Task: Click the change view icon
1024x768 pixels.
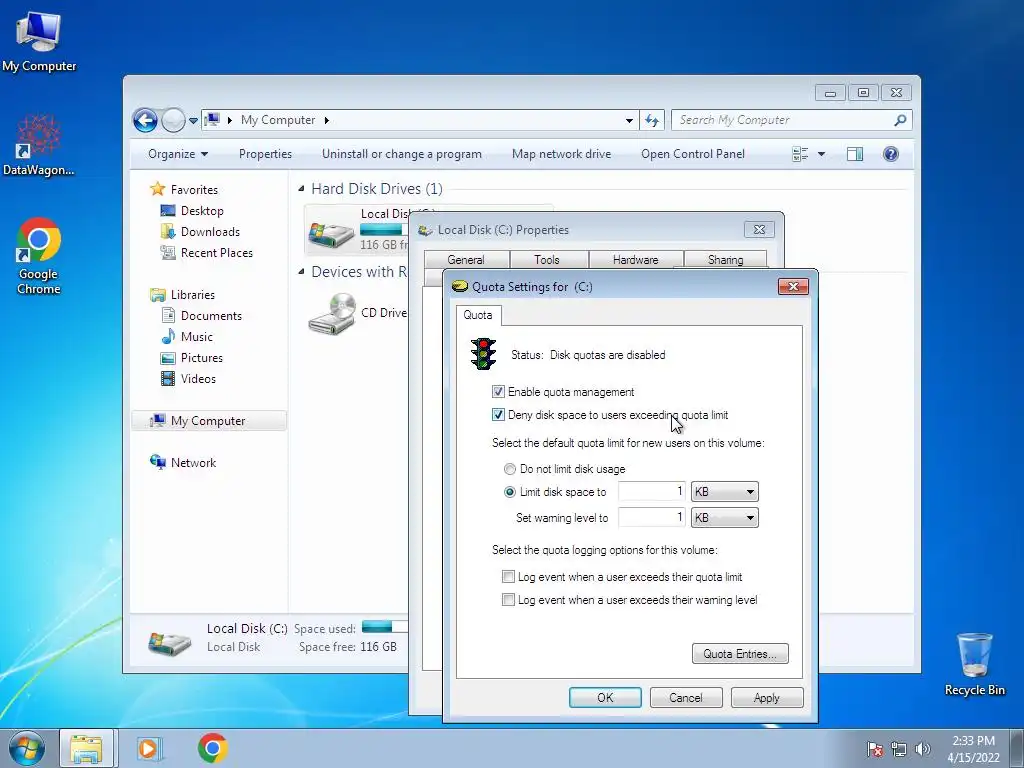Action: (800, 154)
